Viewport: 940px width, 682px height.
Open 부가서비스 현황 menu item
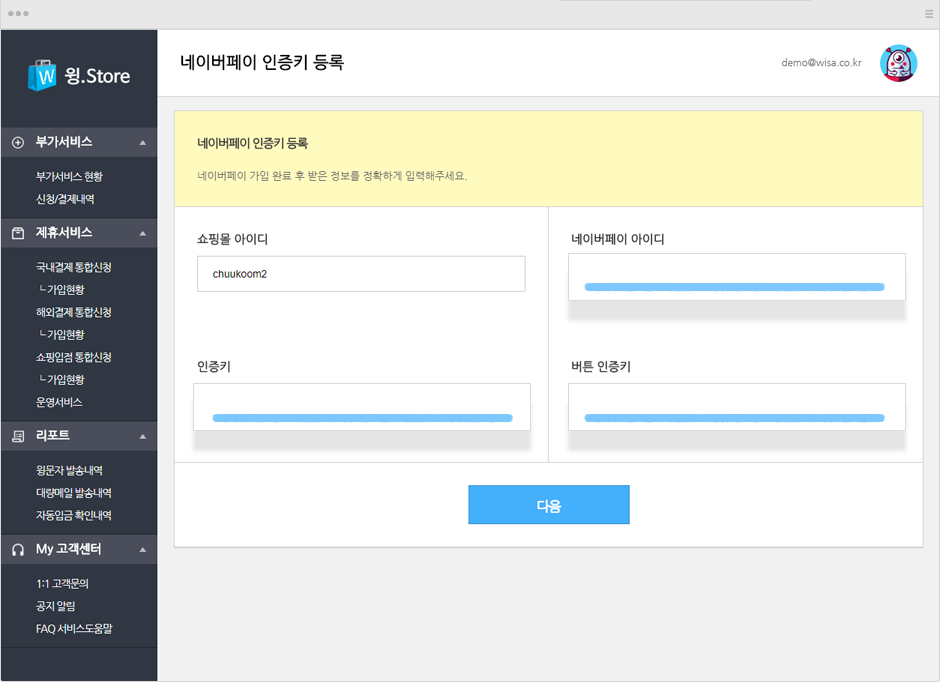coord(69,176)
